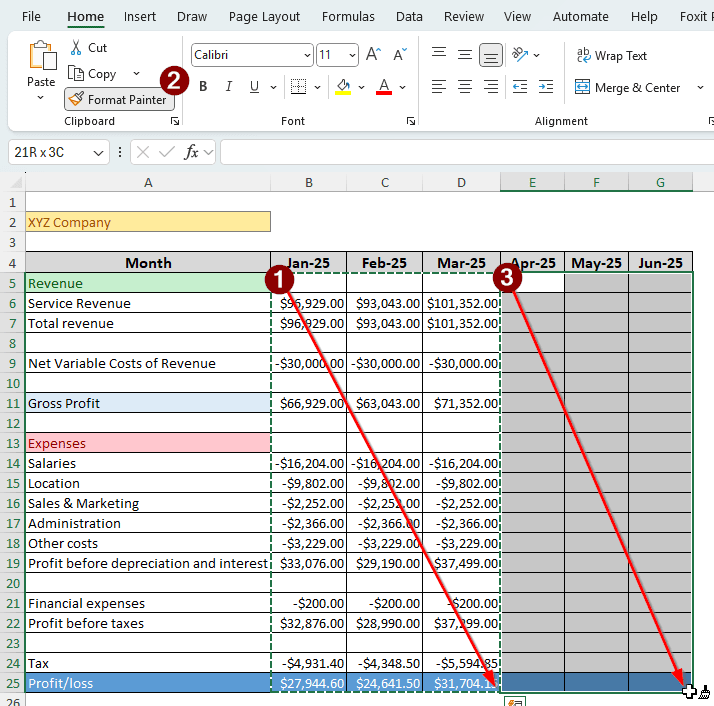Open the Name Box dropdown arrow
This screenshot has height=706, width=714.
[98, 152]
